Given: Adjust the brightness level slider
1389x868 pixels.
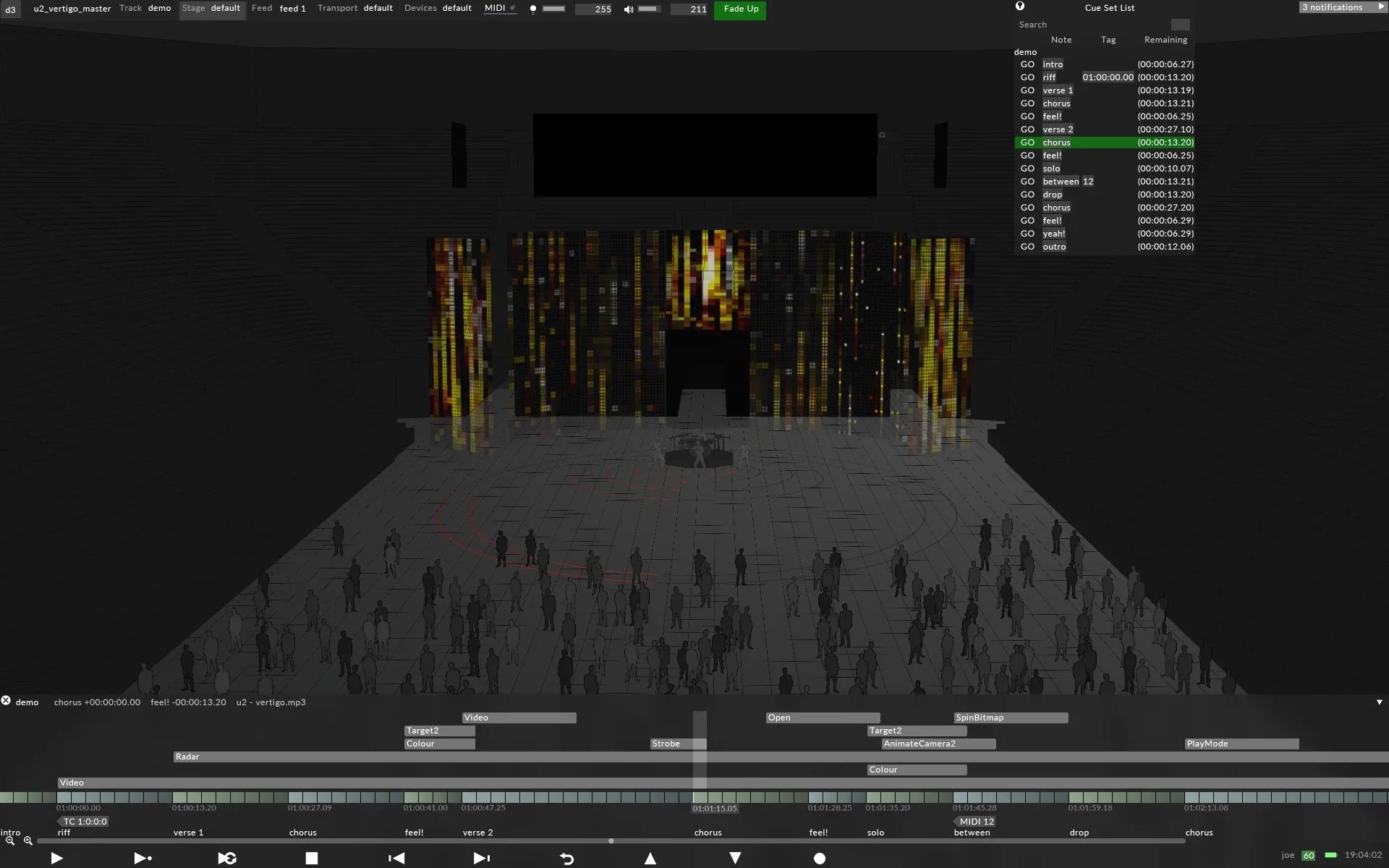Looking at the screenshot, I should [553, 9].
